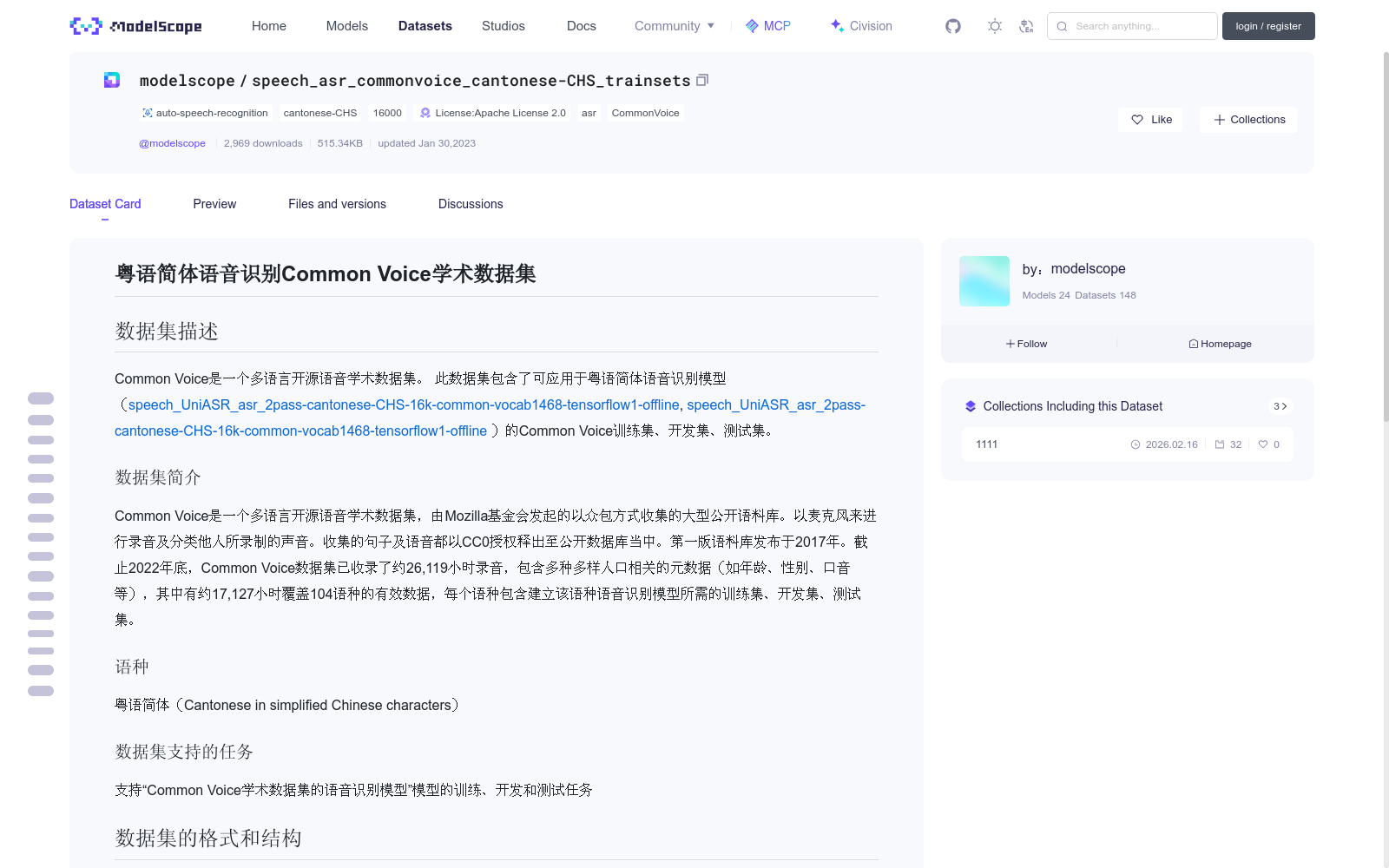
Task: Click the plus icon on the Collections button
Action: [1220, 120]
